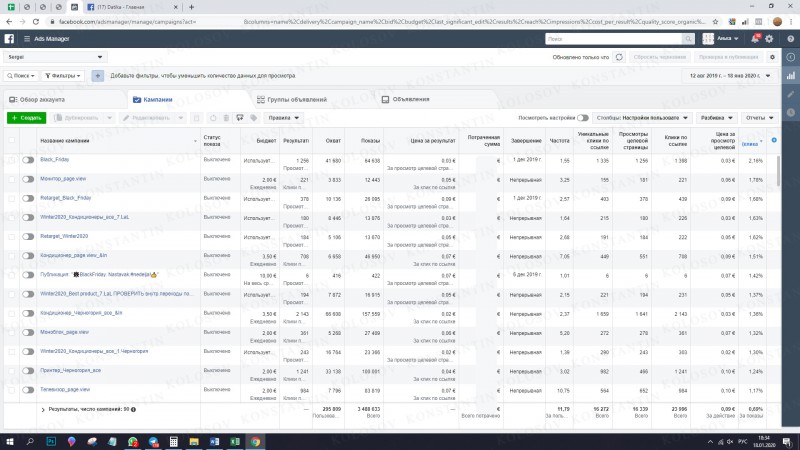
Task: Open the Ads Manager hamburger menu
Action: pyautogui.click(x=27, y=39)
